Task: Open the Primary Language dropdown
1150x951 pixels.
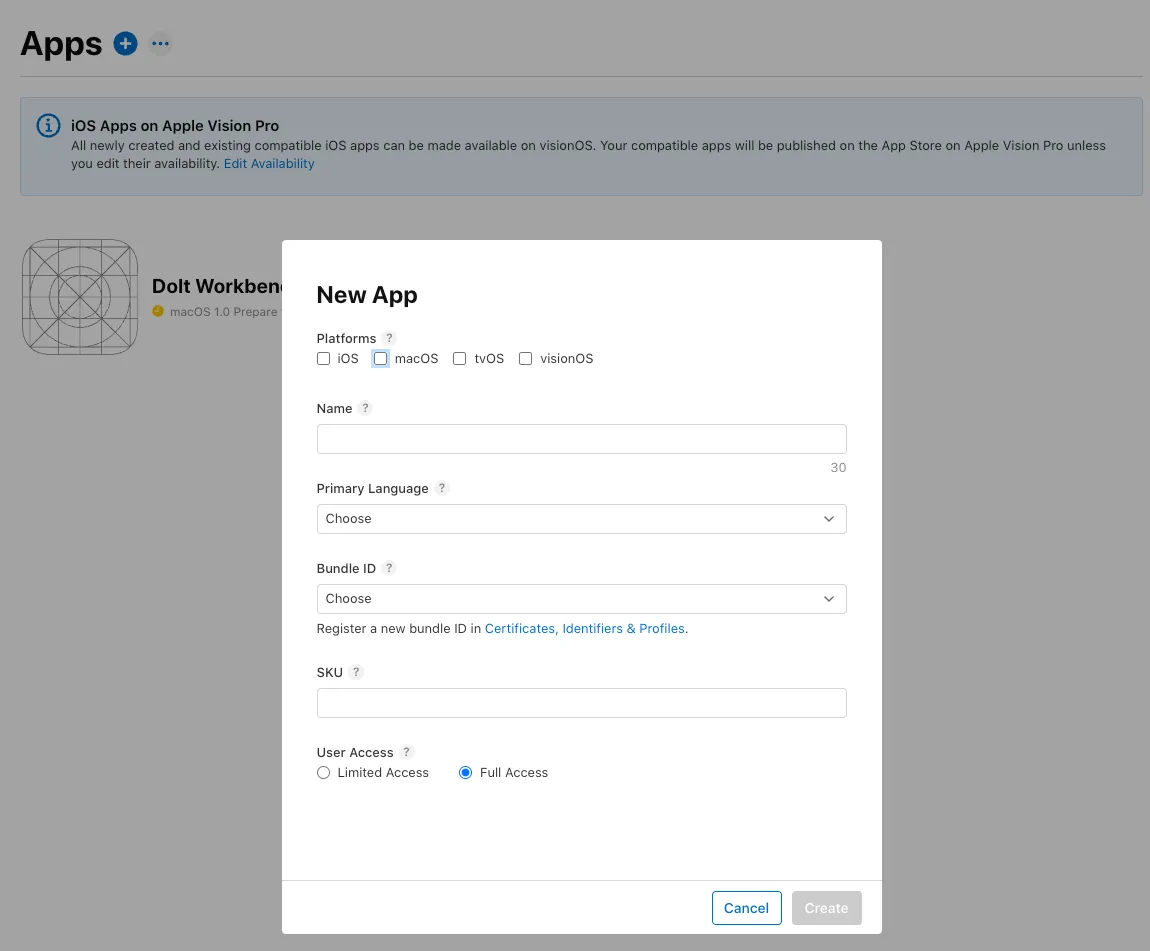Action: (x=582, y=518)
